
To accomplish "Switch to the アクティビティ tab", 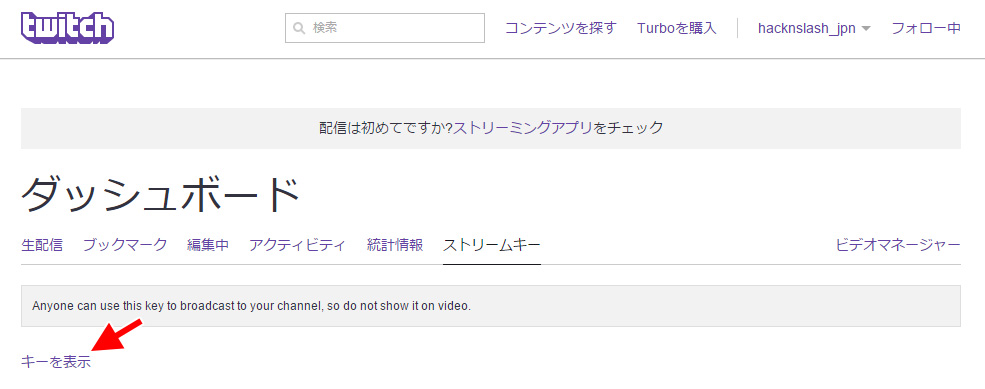I will (x=297, y=245).
